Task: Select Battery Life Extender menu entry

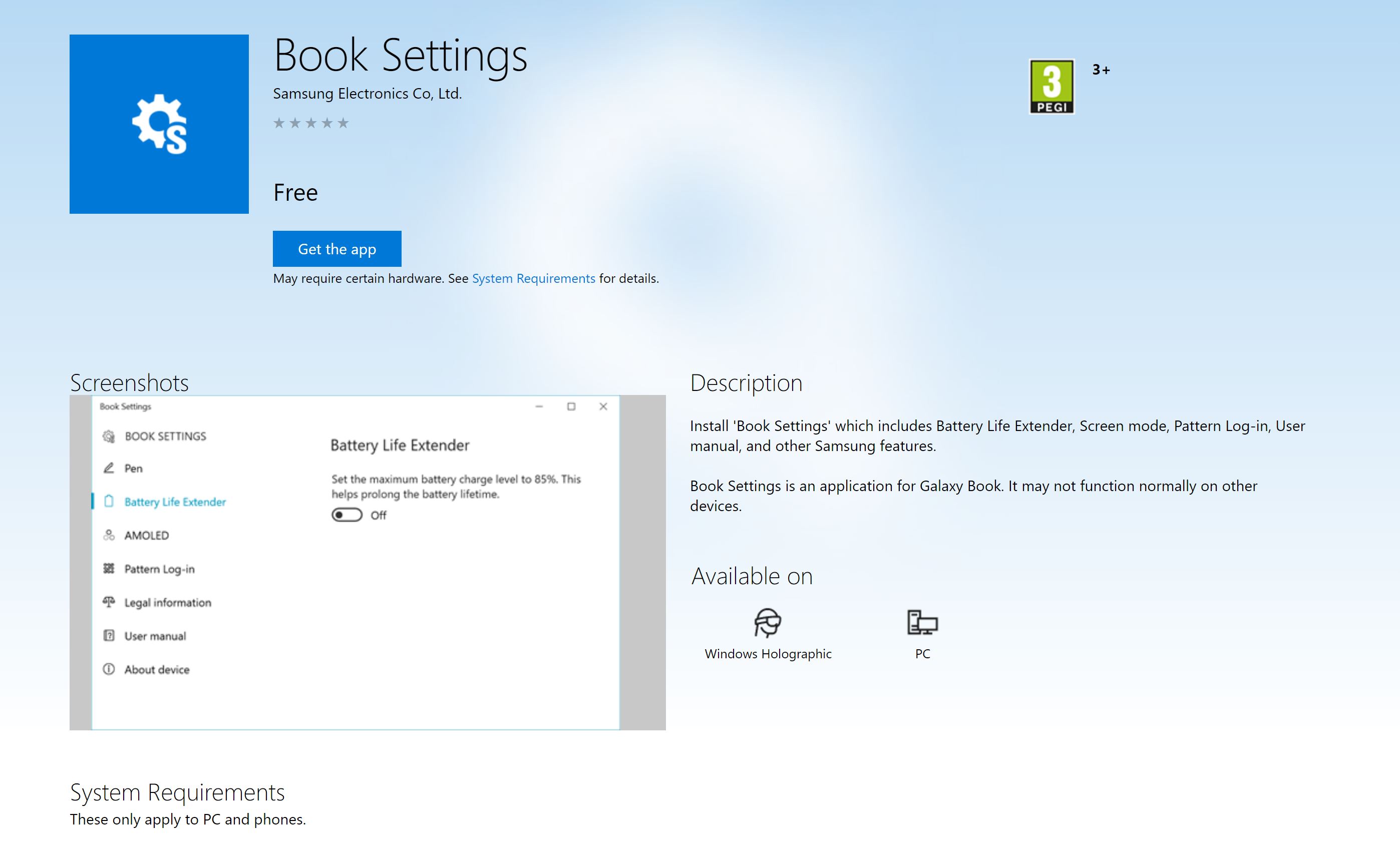Action: point(174,502)
